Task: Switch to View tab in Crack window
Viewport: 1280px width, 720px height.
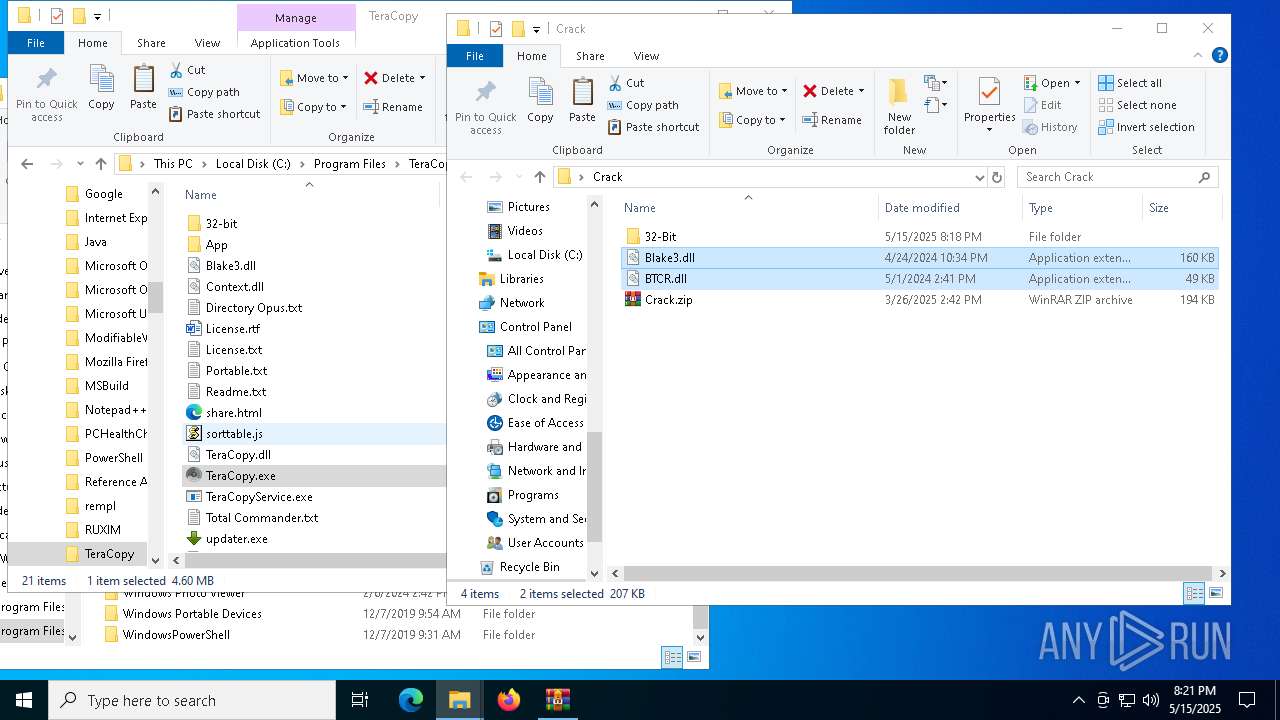Action: tap(646, 56)
